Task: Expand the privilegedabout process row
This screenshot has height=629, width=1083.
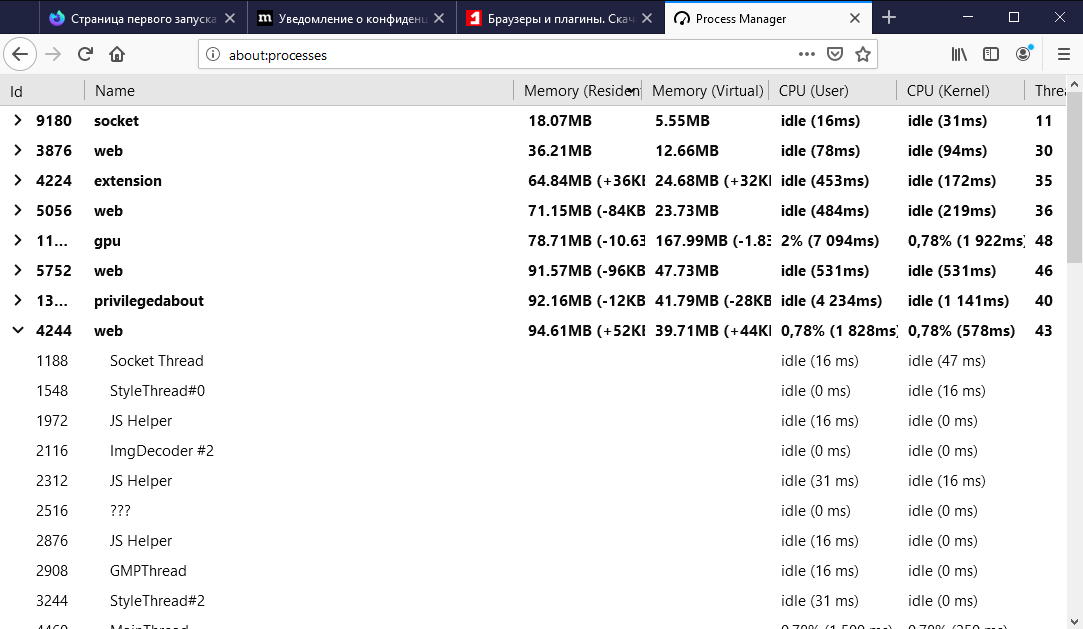Action: pos(18,300)
